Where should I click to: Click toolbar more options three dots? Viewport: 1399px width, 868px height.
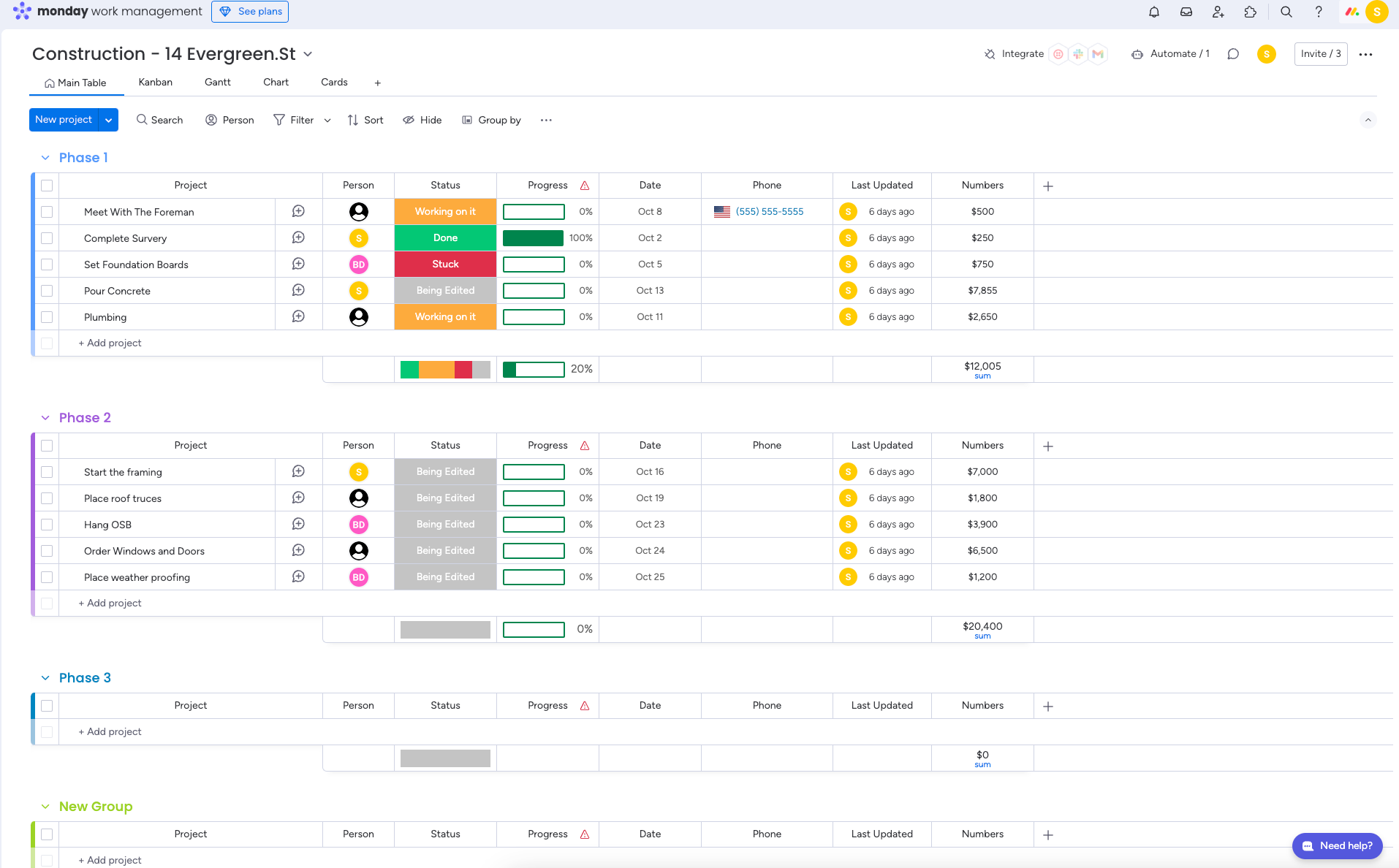point(546,120)
